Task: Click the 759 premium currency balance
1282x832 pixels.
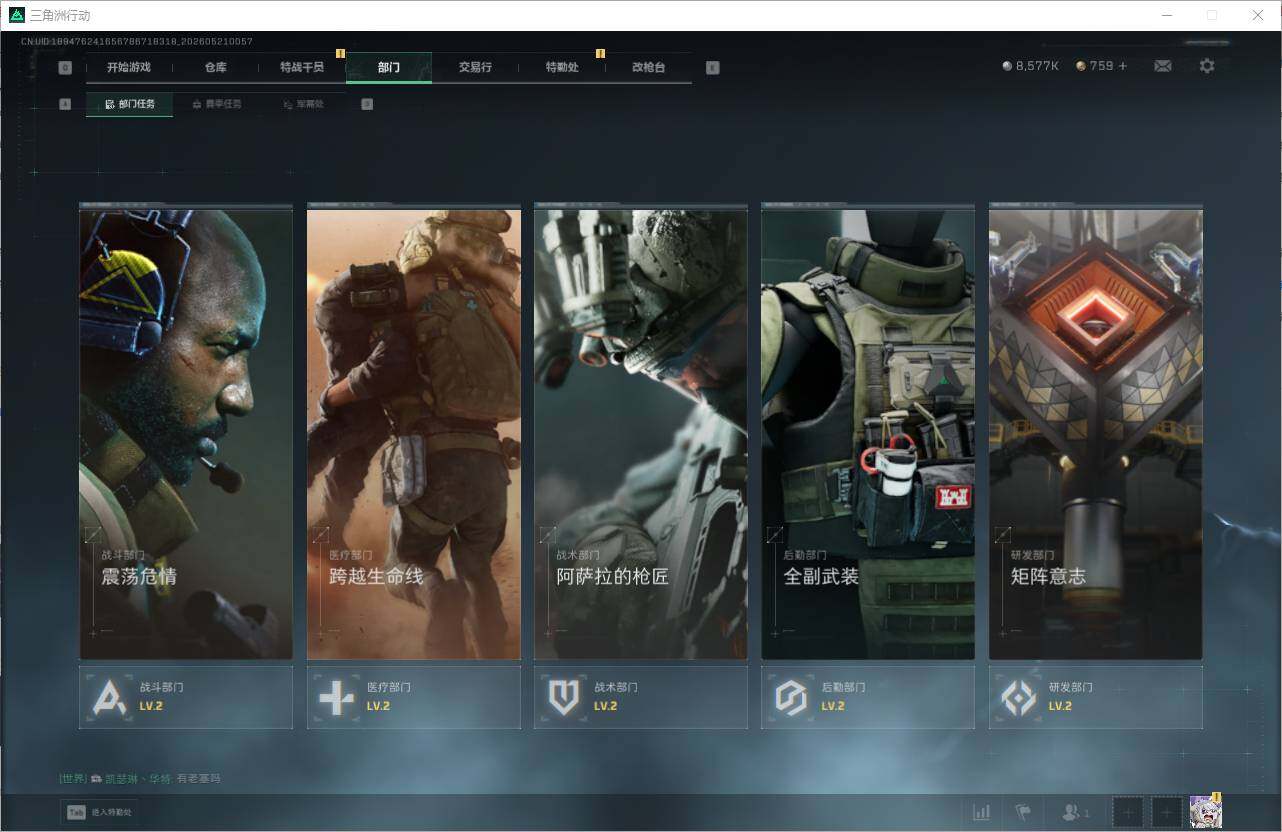Action: (1101, 66)
